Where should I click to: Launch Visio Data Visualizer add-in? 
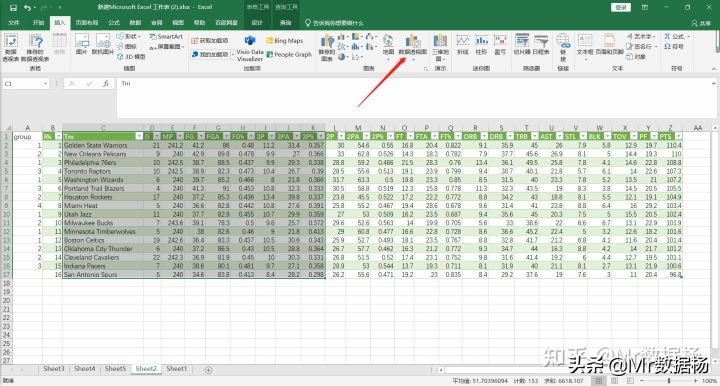[x=250, y=49]
